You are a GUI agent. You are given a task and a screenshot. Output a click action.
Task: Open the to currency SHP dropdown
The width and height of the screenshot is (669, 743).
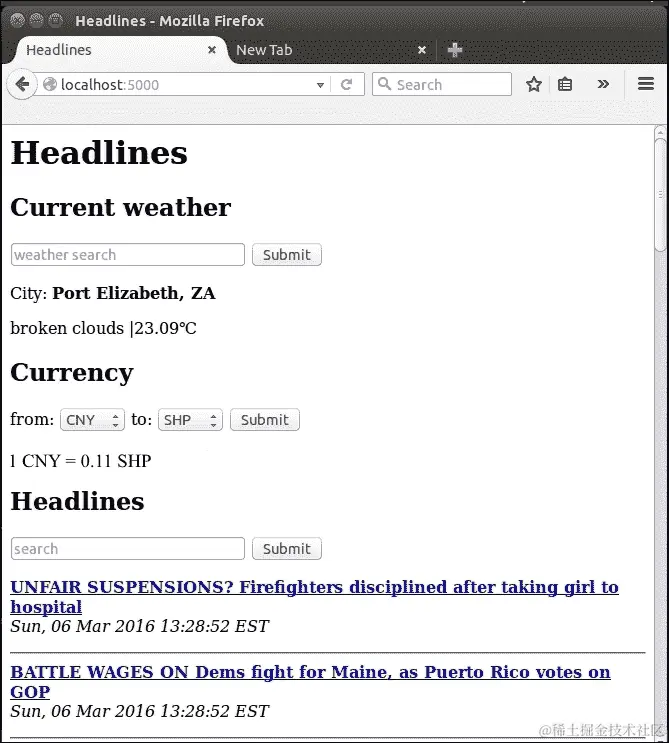(x=190, y=420)
